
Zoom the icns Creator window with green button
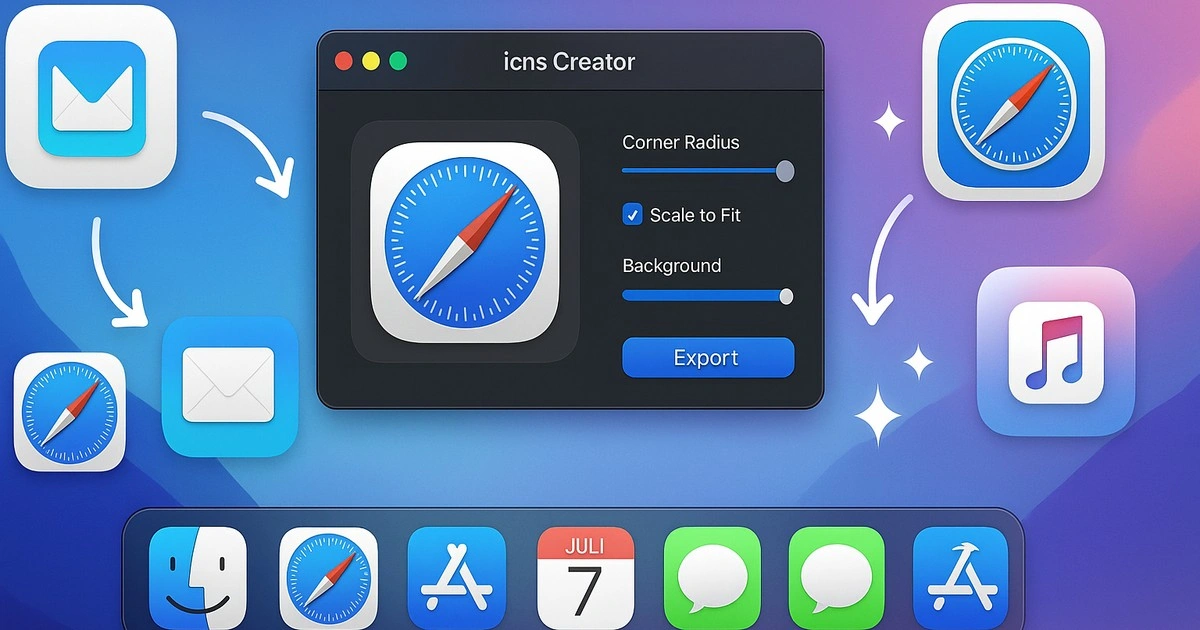(x=398, y=61)
